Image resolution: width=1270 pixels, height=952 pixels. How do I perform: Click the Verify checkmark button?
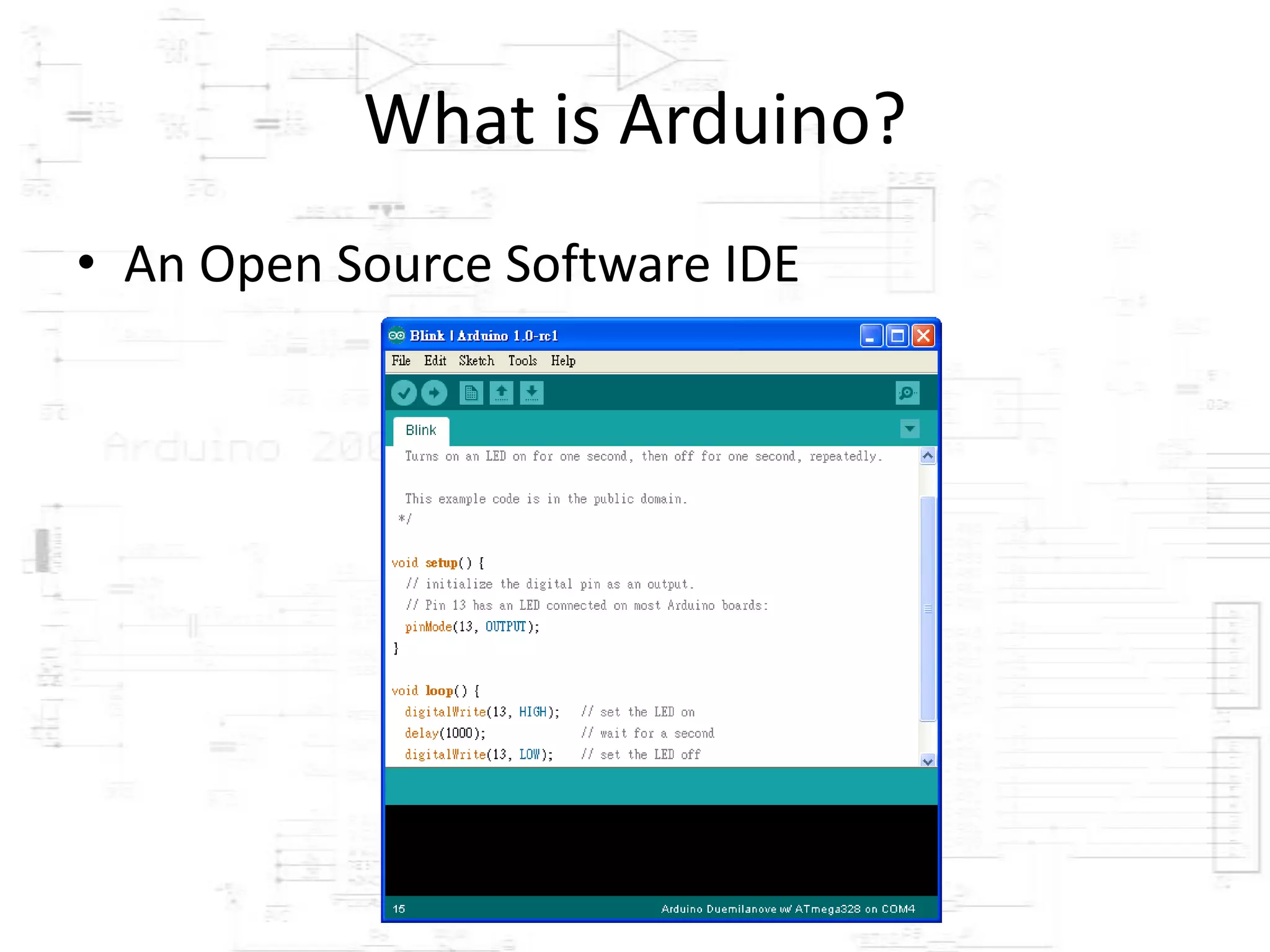point(404,393)
